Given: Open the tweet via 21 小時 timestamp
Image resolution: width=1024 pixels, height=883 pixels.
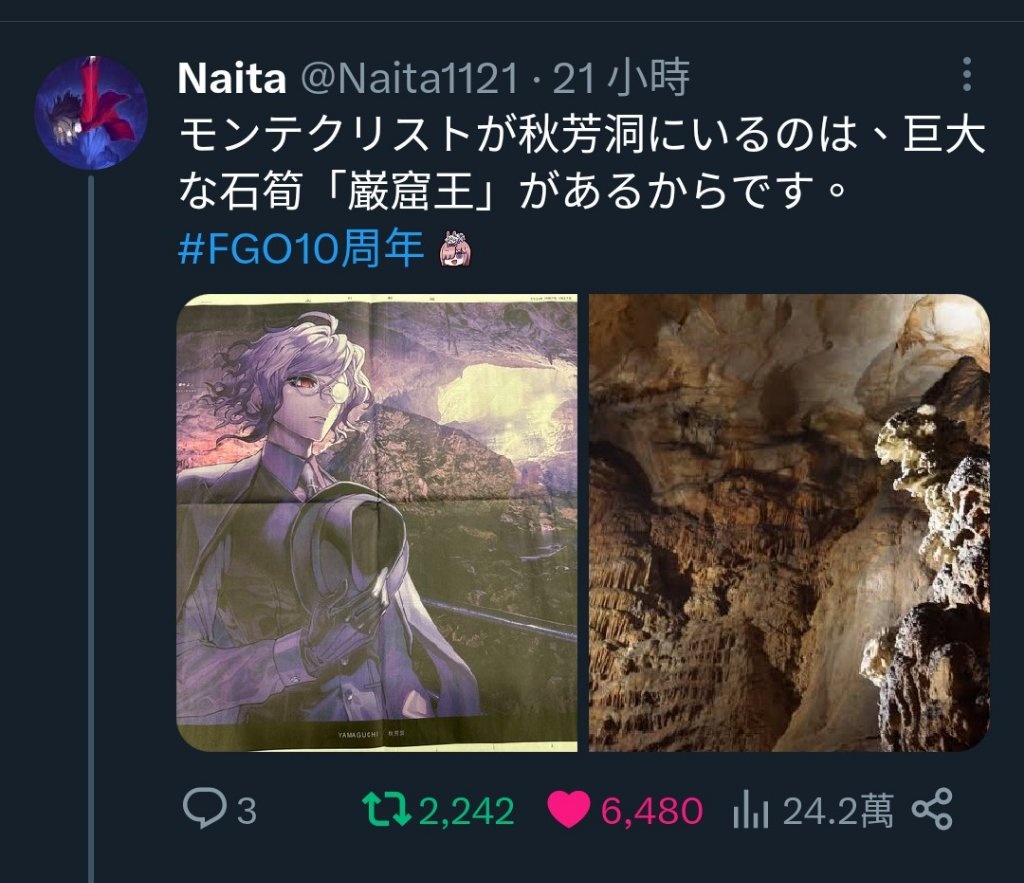Looking at the screenshot, I should [x=621, y=79].
